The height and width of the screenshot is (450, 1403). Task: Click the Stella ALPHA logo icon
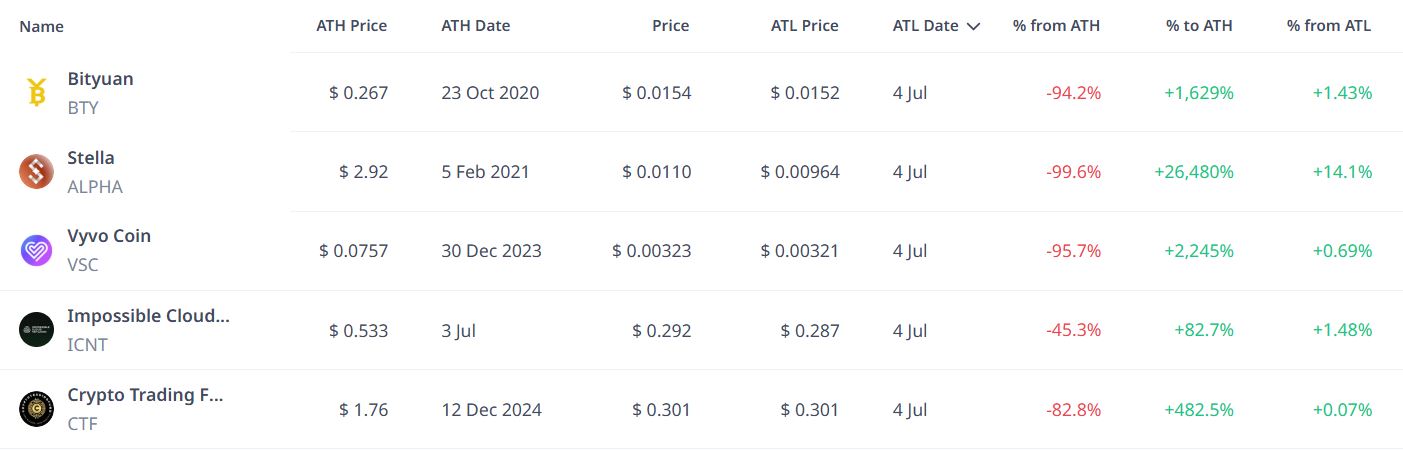tap(36, 172)
